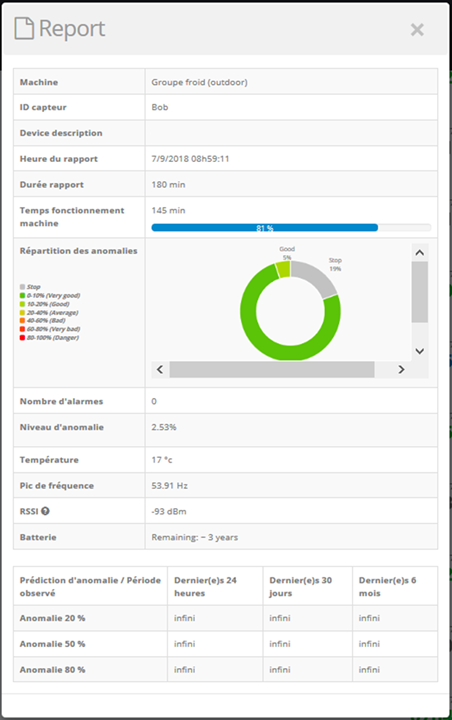
Task: Click the 'Stop 19%' chart label
Action: point(335,264)
